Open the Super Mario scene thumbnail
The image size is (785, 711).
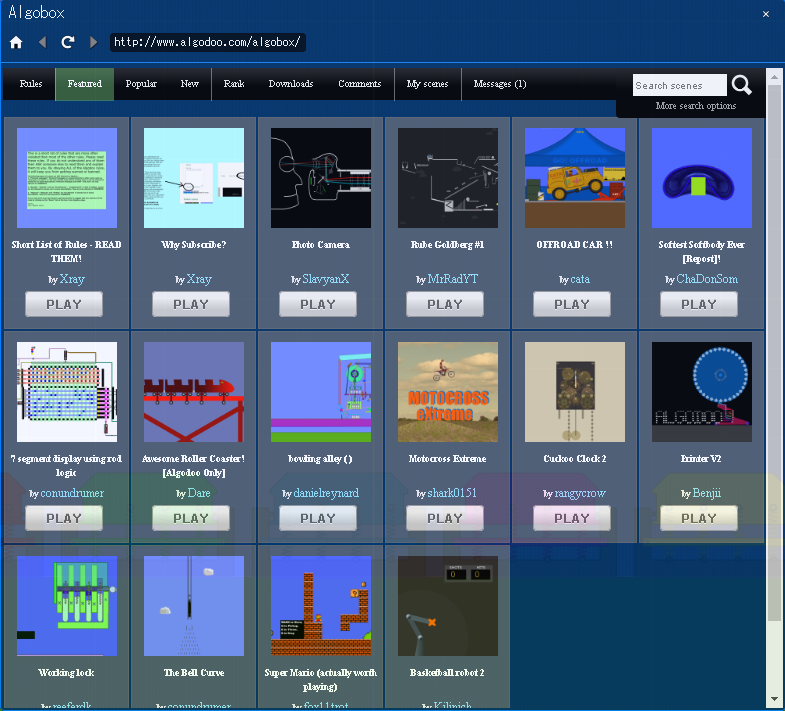pyautogui.click(x=321, y=606)
